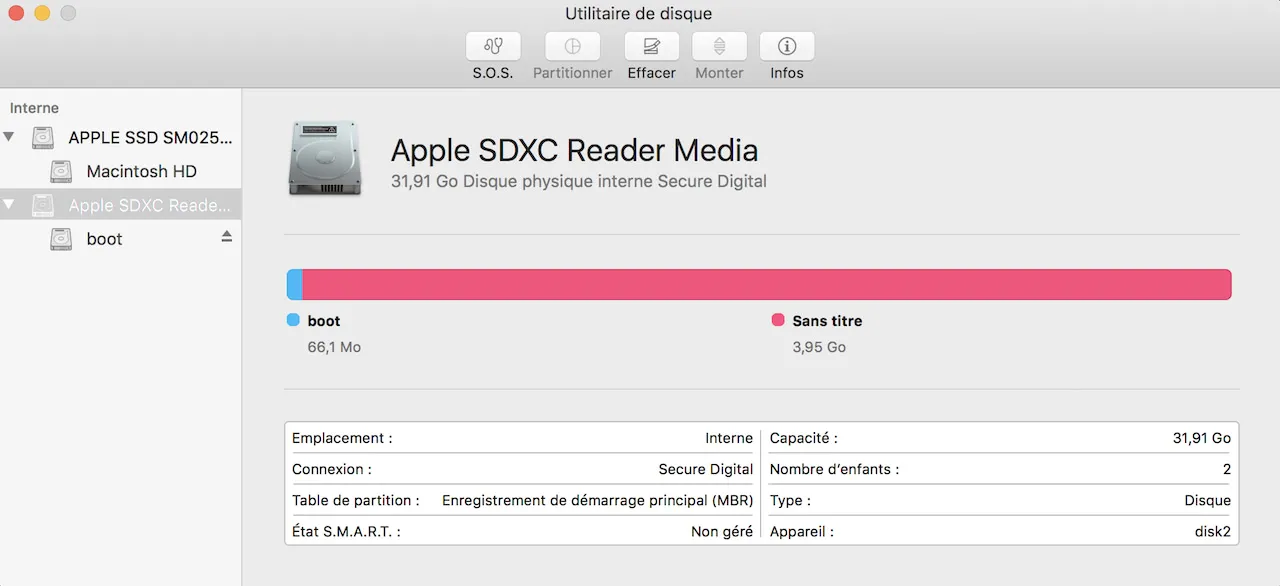Click the APPLE SSD drive icon
Image resolution: width=1280 pixels, height=586 pixels.
point(43,138)
